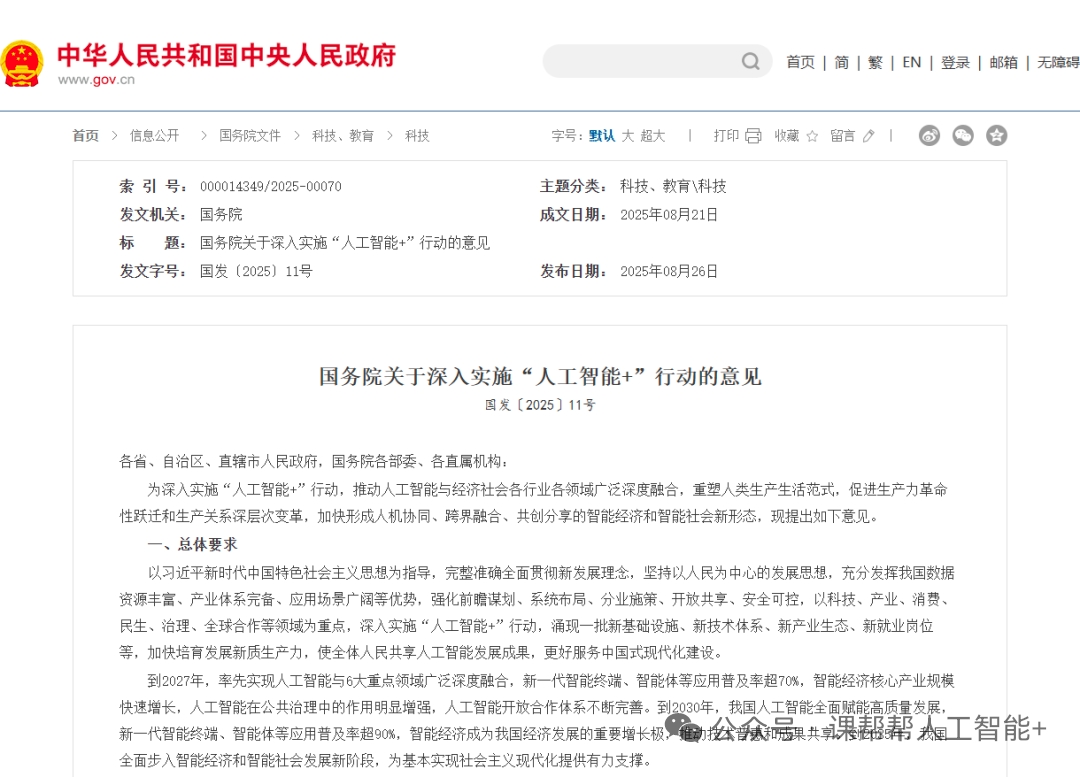Viewport: 1080px width, 777px height.
Task: Click the search input field
Action: point(640,62)
